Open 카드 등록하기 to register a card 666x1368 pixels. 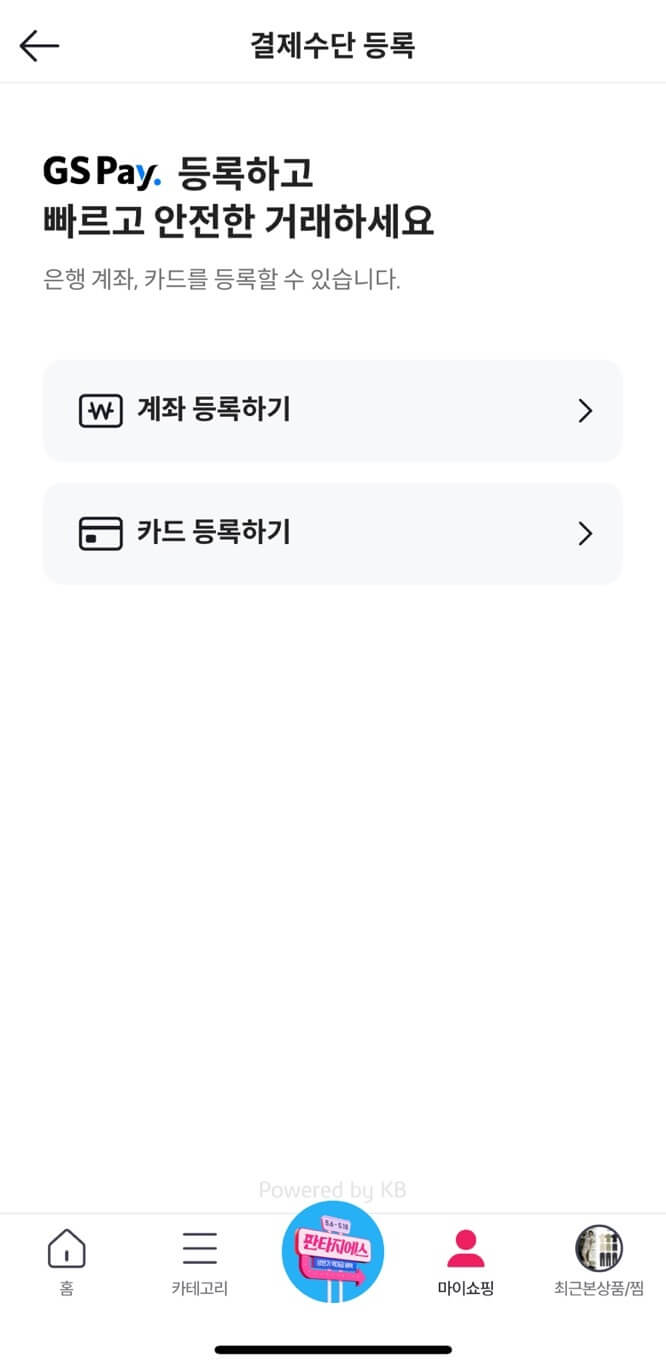coord(332,533)
